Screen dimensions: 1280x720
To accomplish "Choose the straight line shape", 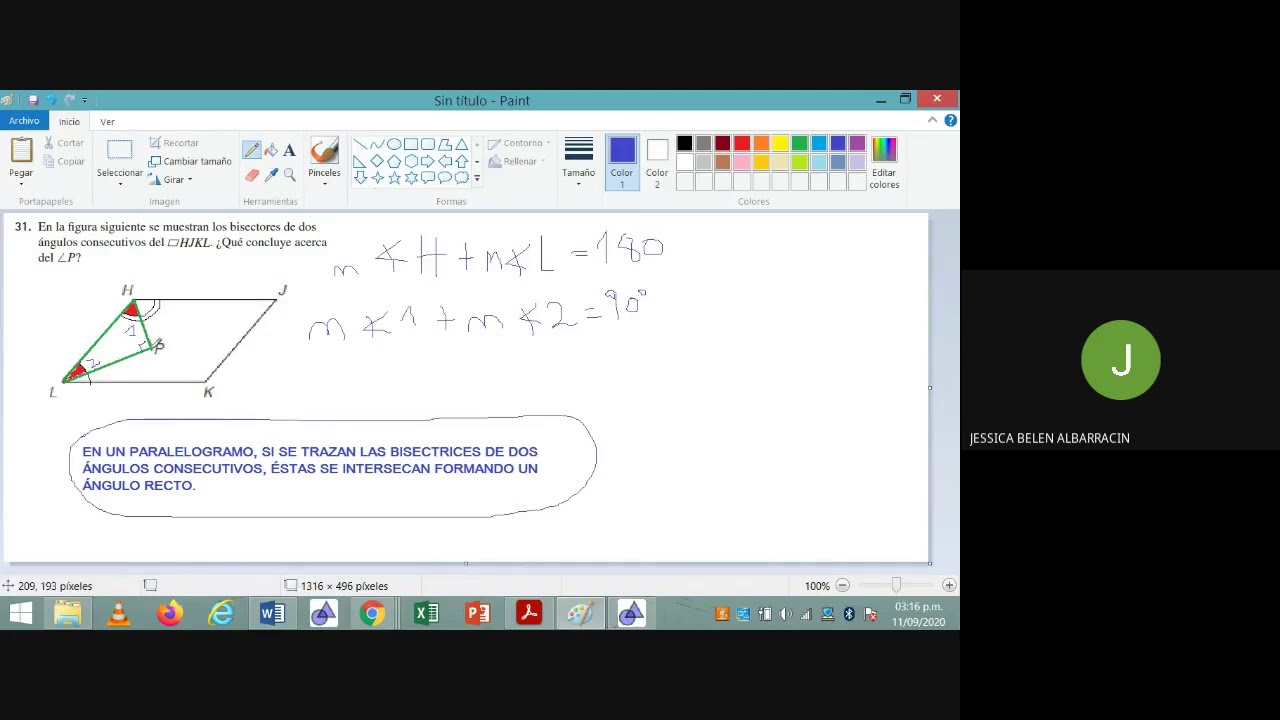I will (360, 144).
